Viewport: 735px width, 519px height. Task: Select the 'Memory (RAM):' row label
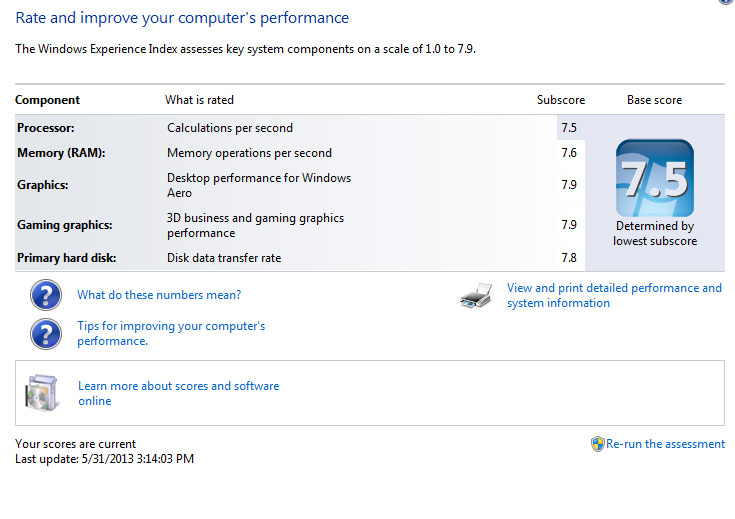(x=61, y=153)
